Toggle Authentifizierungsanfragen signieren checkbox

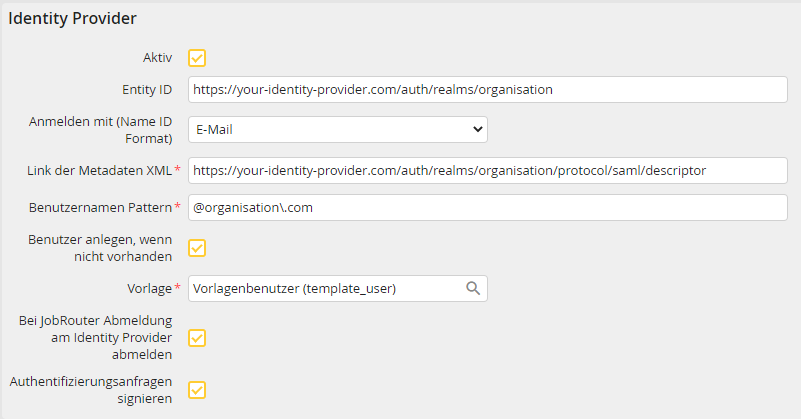pyautogui.click(x=197, y=389)
